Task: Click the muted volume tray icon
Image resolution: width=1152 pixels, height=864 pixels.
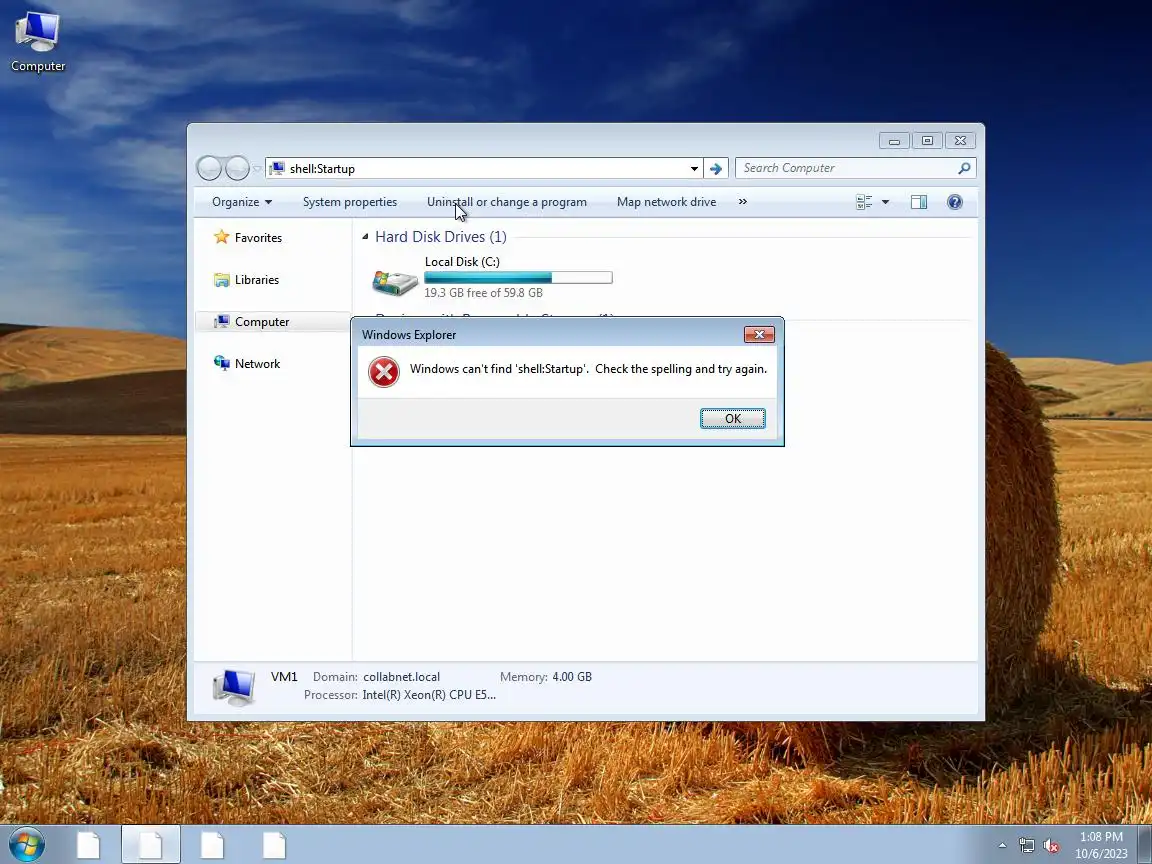Action: (x=1051, y=846)
